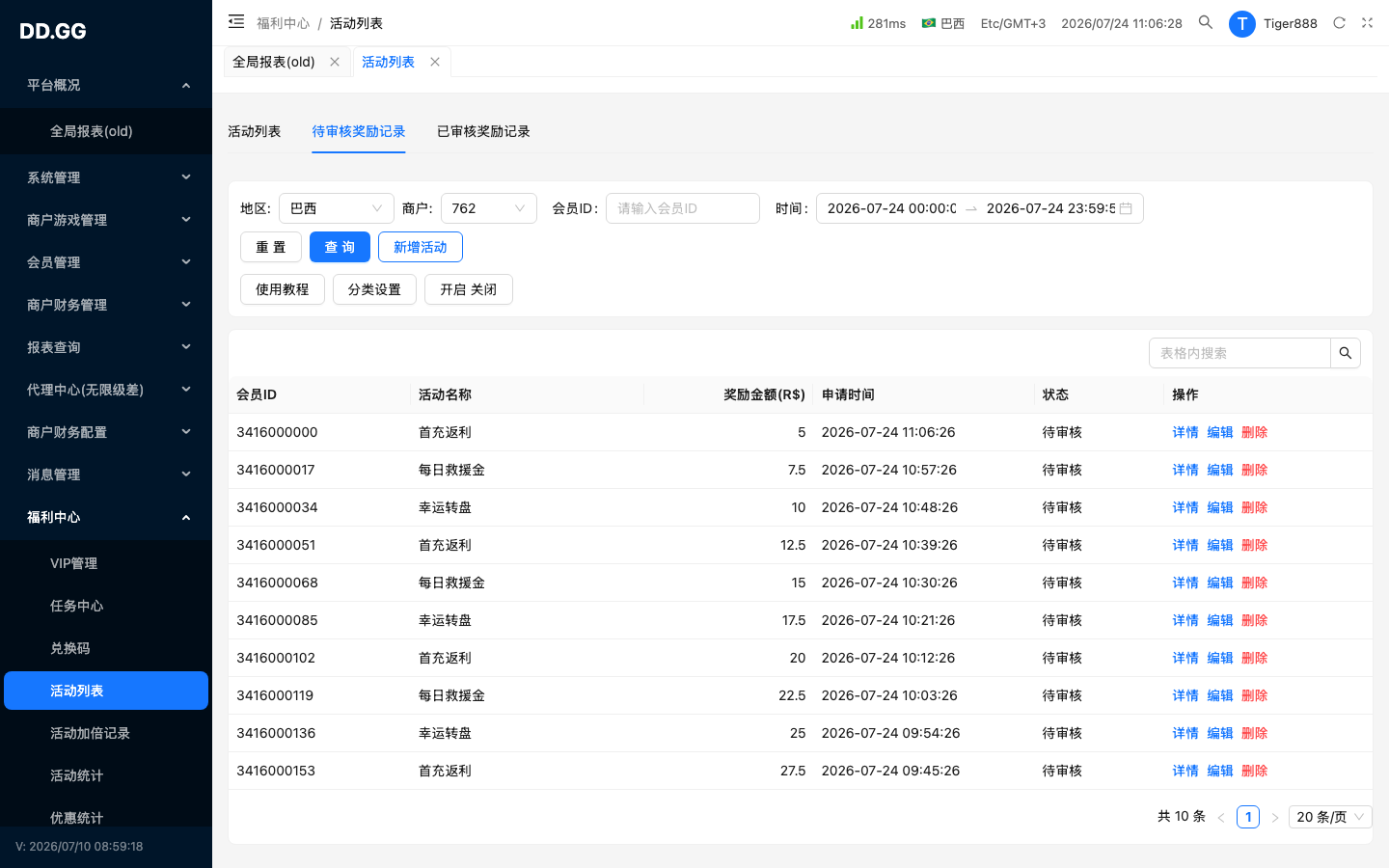This screenshot has width=1389, height=868.
Task: Click 编辑 for member 3416000068
Action: (x=1220, y=583)
